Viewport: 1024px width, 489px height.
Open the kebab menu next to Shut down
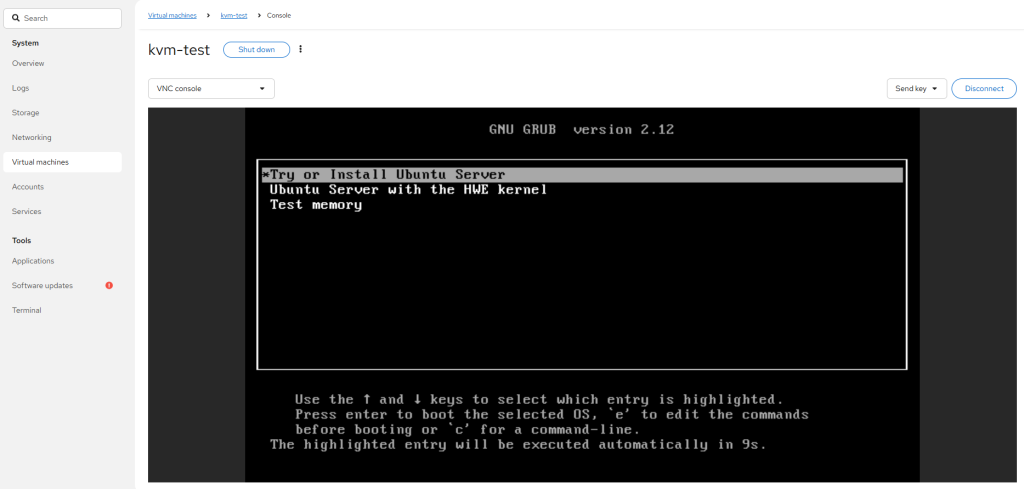300,49
